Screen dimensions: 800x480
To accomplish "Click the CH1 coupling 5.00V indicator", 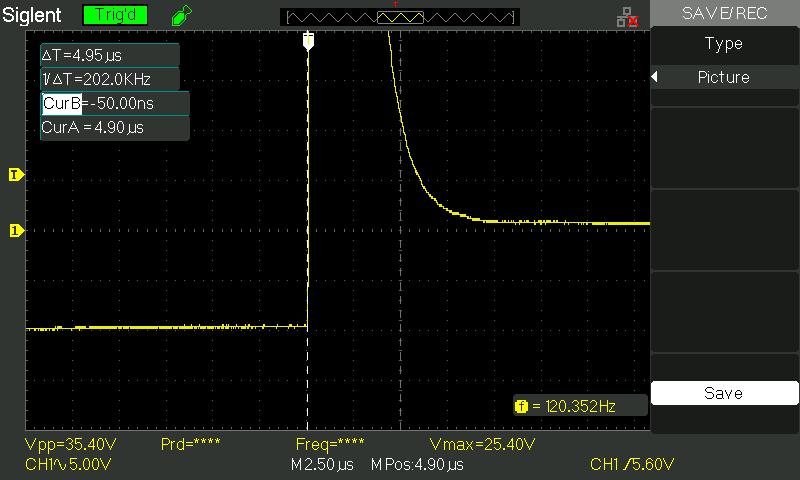I will click(68, 465).
